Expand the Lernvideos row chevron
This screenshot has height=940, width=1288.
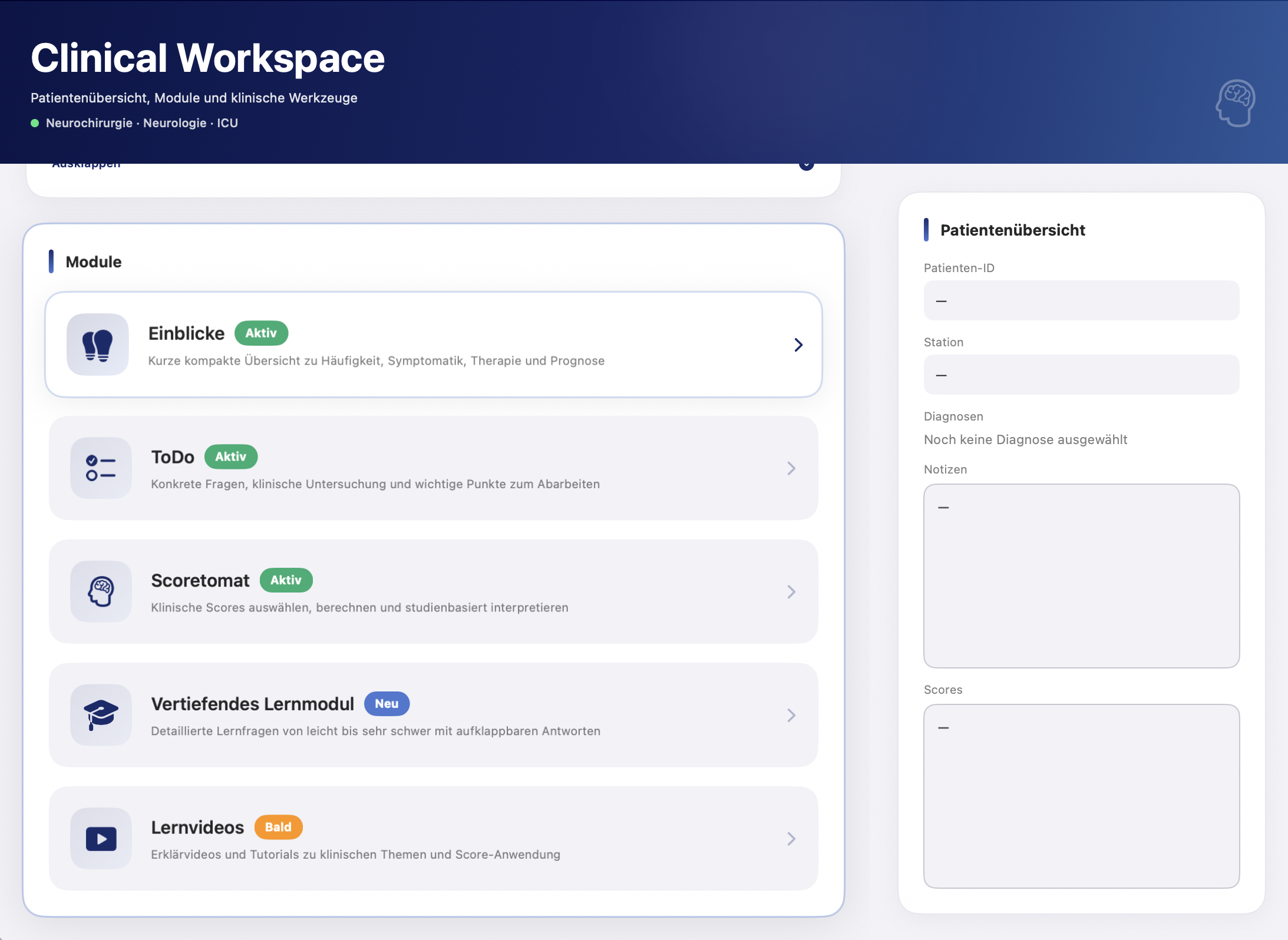point(791,839)
